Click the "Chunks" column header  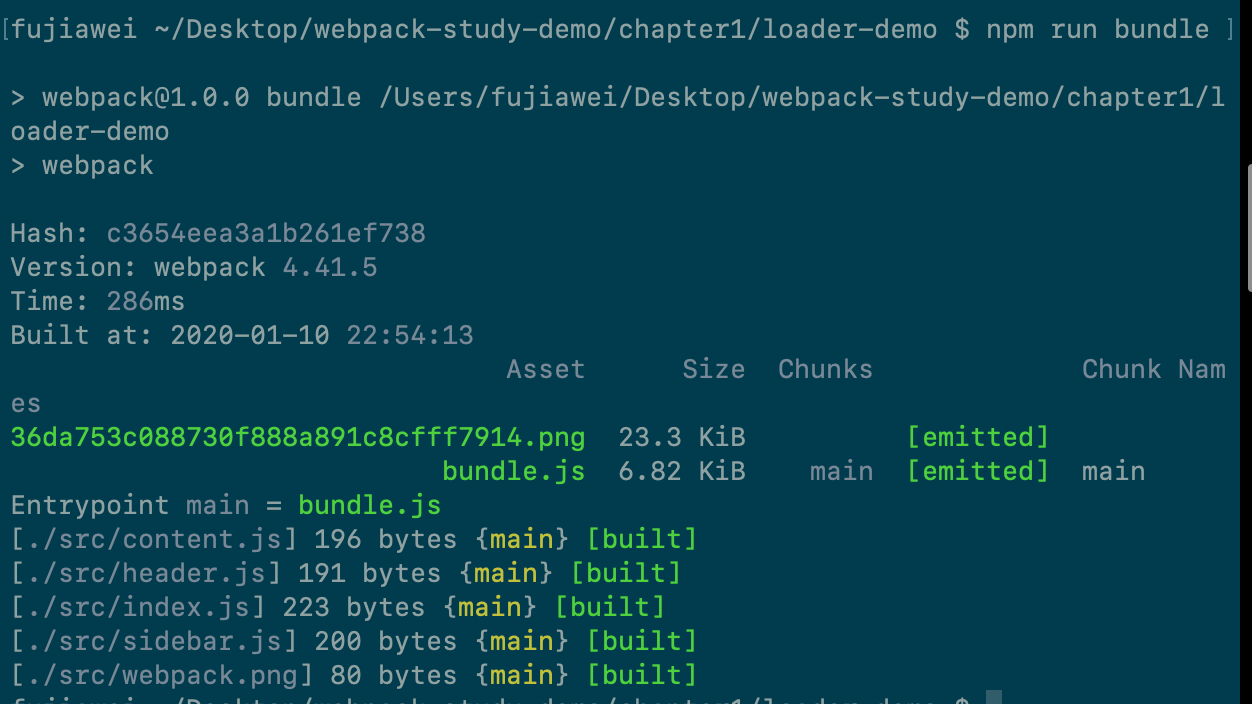click(825, 369)
